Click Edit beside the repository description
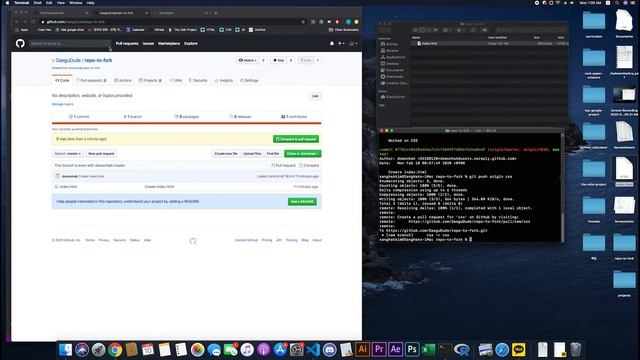The image size is (640, 360). tap(315, 96)
